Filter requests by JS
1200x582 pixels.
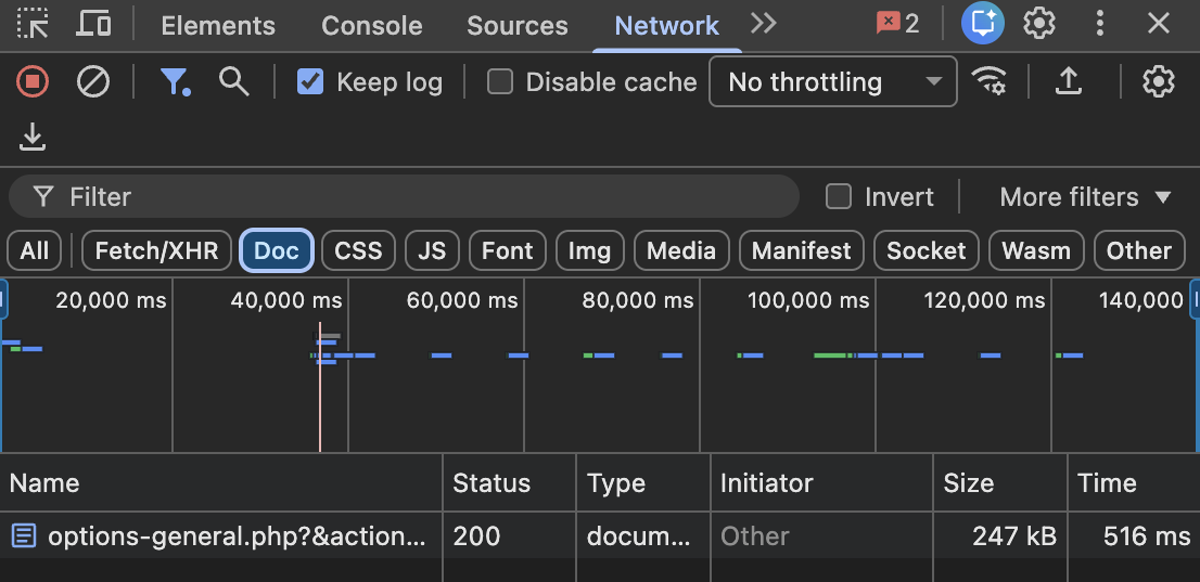432,251
